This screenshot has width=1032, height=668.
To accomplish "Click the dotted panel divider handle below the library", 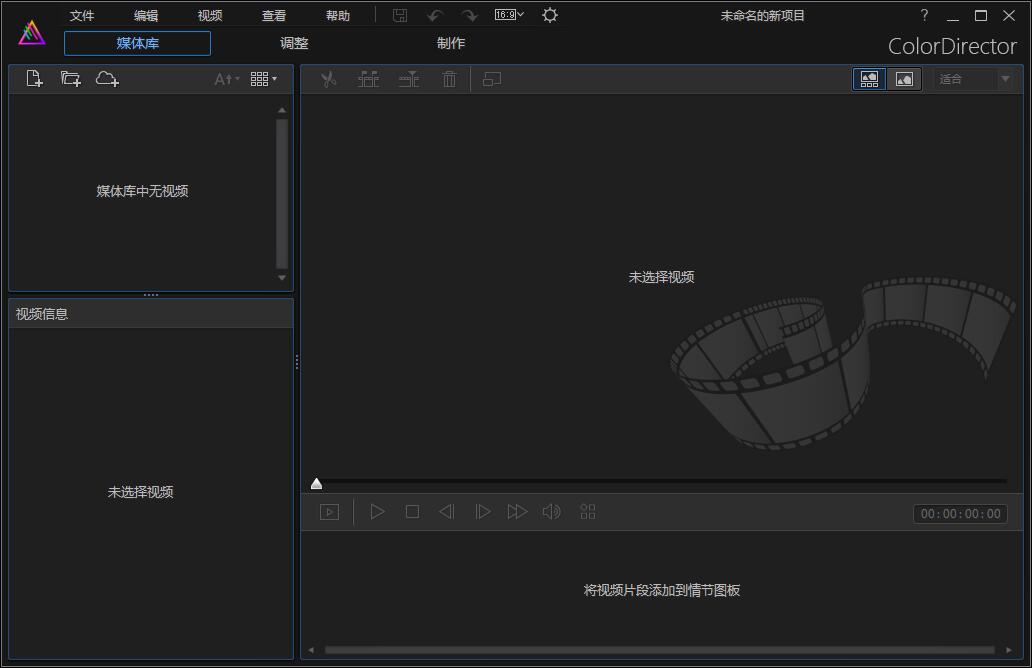I will (x=151, y=295).
